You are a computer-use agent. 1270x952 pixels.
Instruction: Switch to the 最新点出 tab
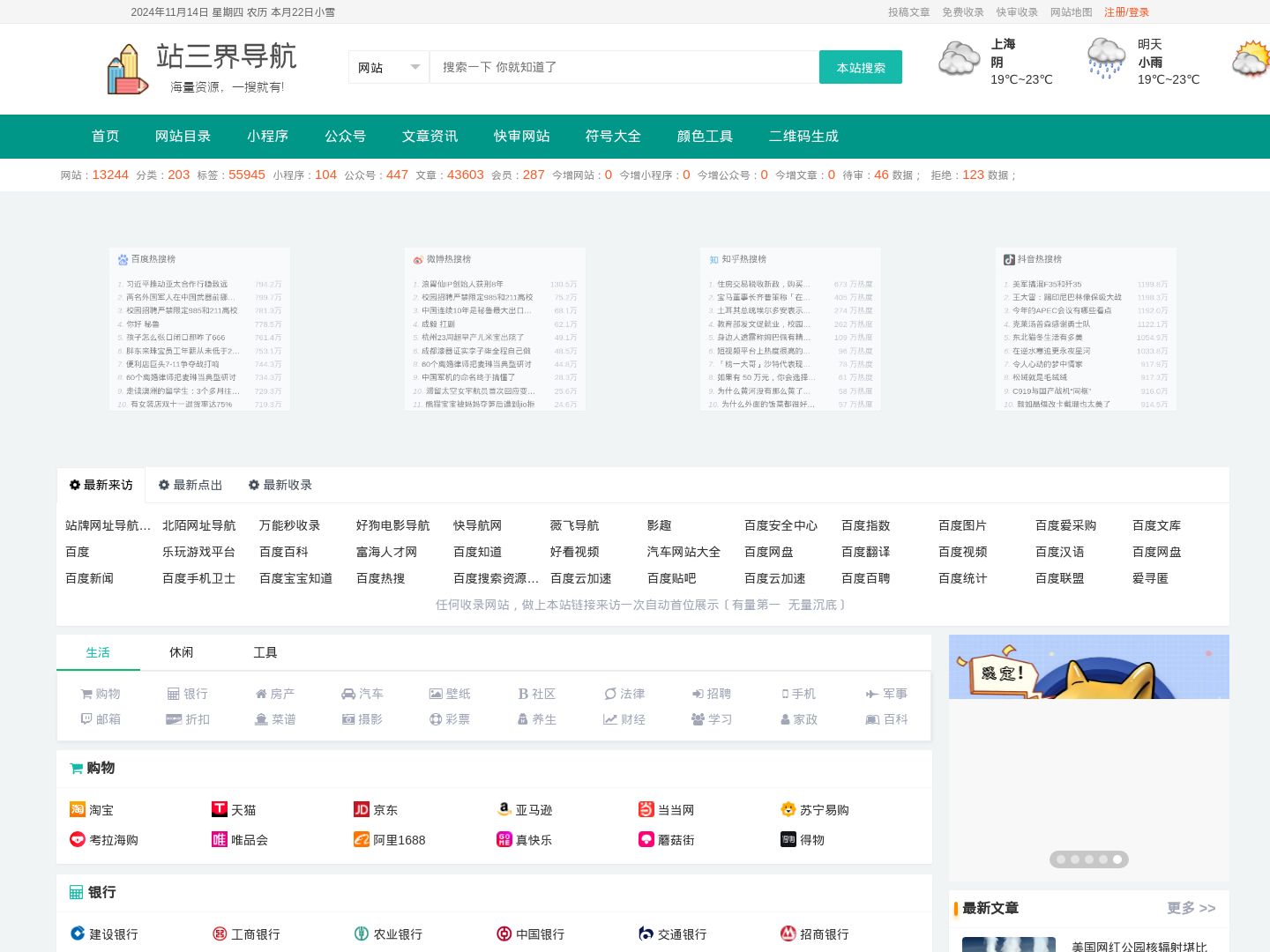tap(190, 485)
